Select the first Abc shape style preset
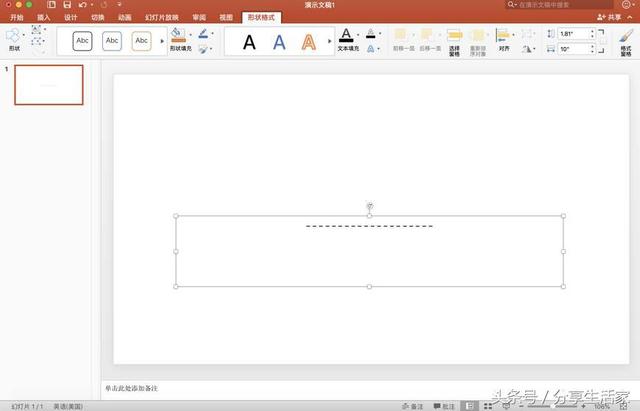This screenshot has width=640, height=411. click(82, 41)
